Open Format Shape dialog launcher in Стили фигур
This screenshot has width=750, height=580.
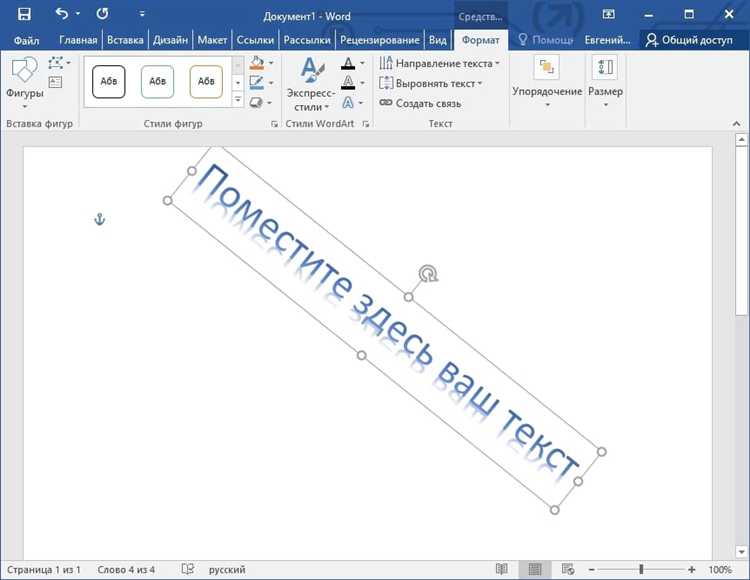[x=275, y=124]
